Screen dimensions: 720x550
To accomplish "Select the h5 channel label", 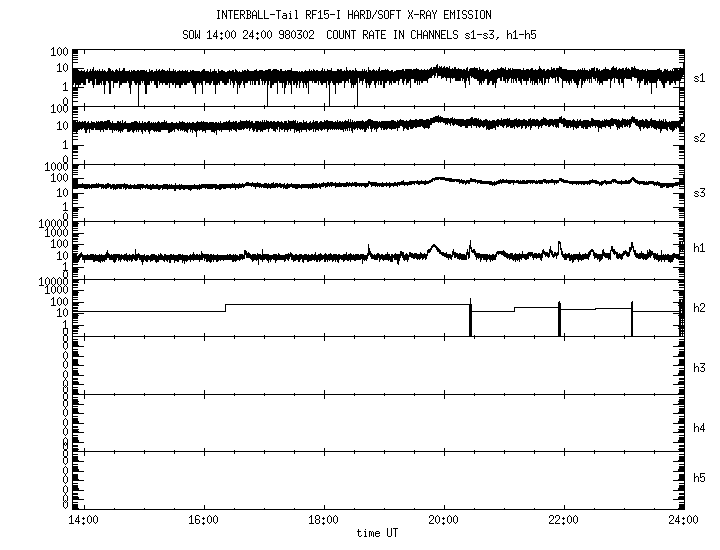I will tap(699, 479).
